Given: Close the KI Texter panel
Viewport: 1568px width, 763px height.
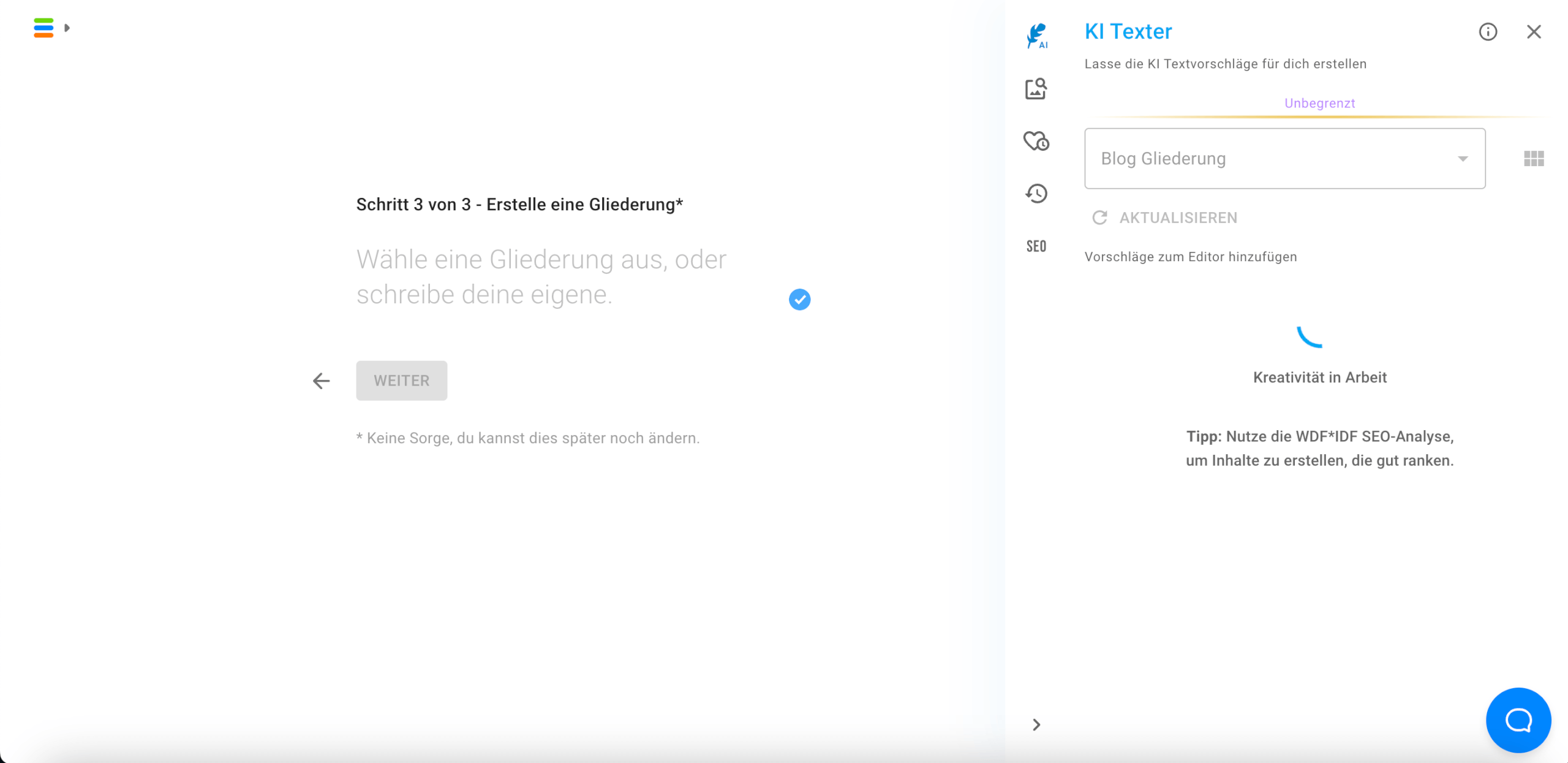Looking at the screenshot, I should [x=1534, y=32].
